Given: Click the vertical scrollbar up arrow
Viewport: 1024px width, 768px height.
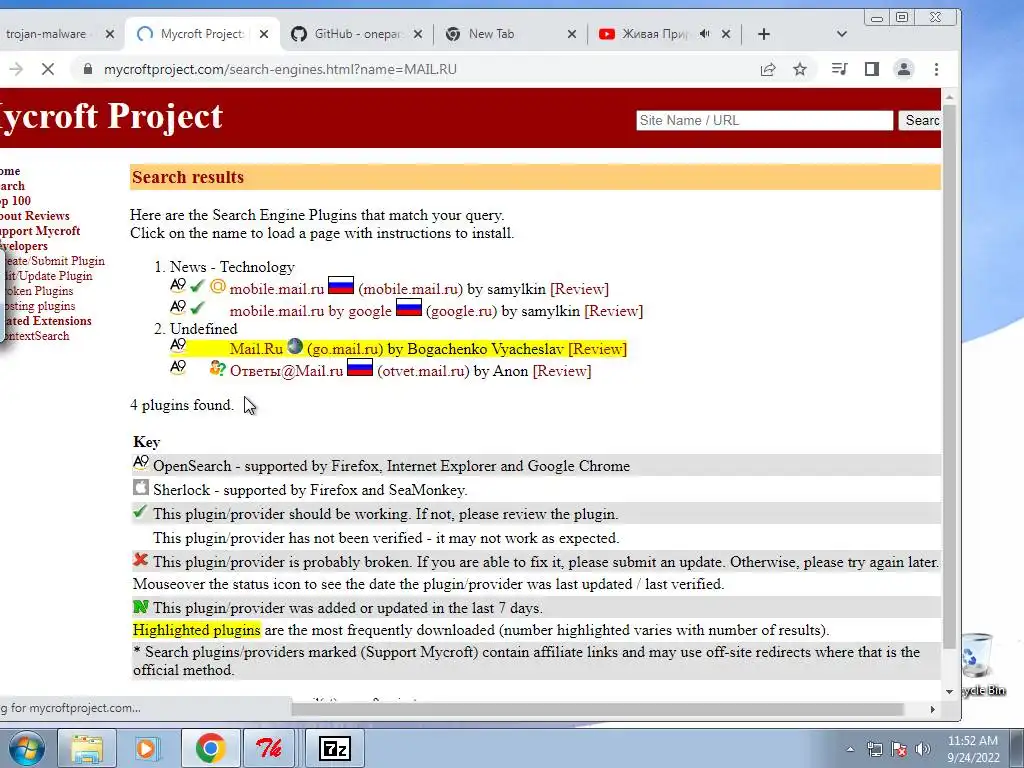Looking at the screenshot, I should click(x=949, y=97).
